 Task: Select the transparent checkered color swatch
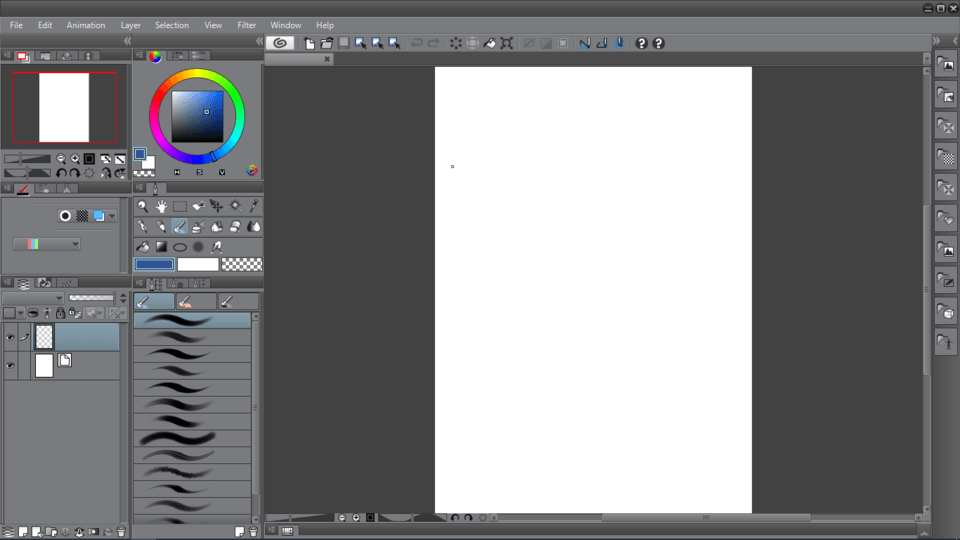[242, 265]
